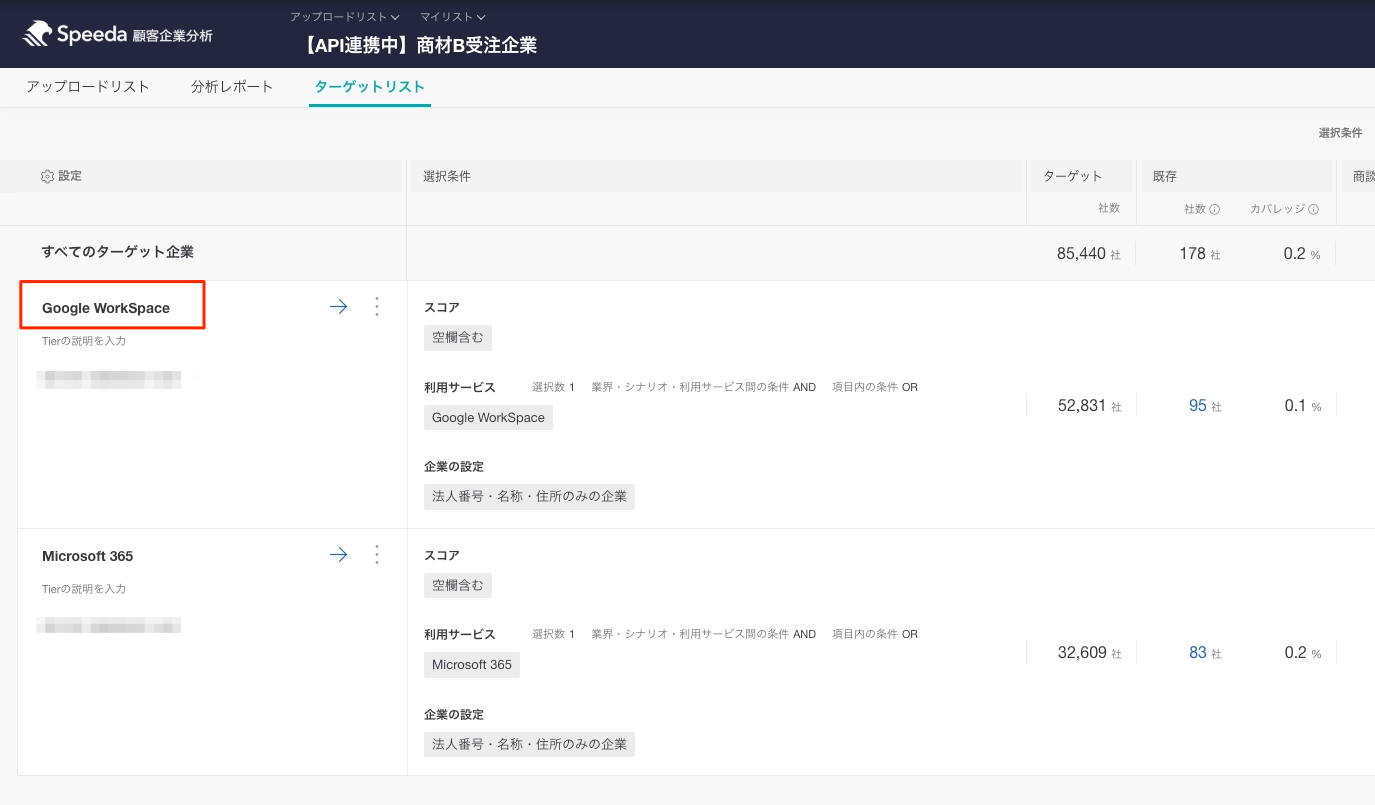Open the three-dot menu for Microsoft 365

tap(377, 555)
